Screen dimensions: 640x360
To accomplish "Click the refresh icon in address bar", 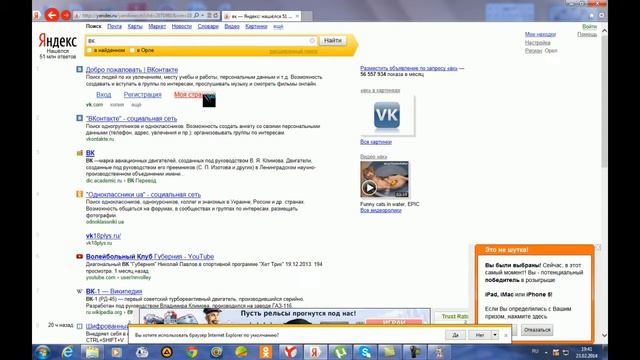I will (x=216, y=16).
